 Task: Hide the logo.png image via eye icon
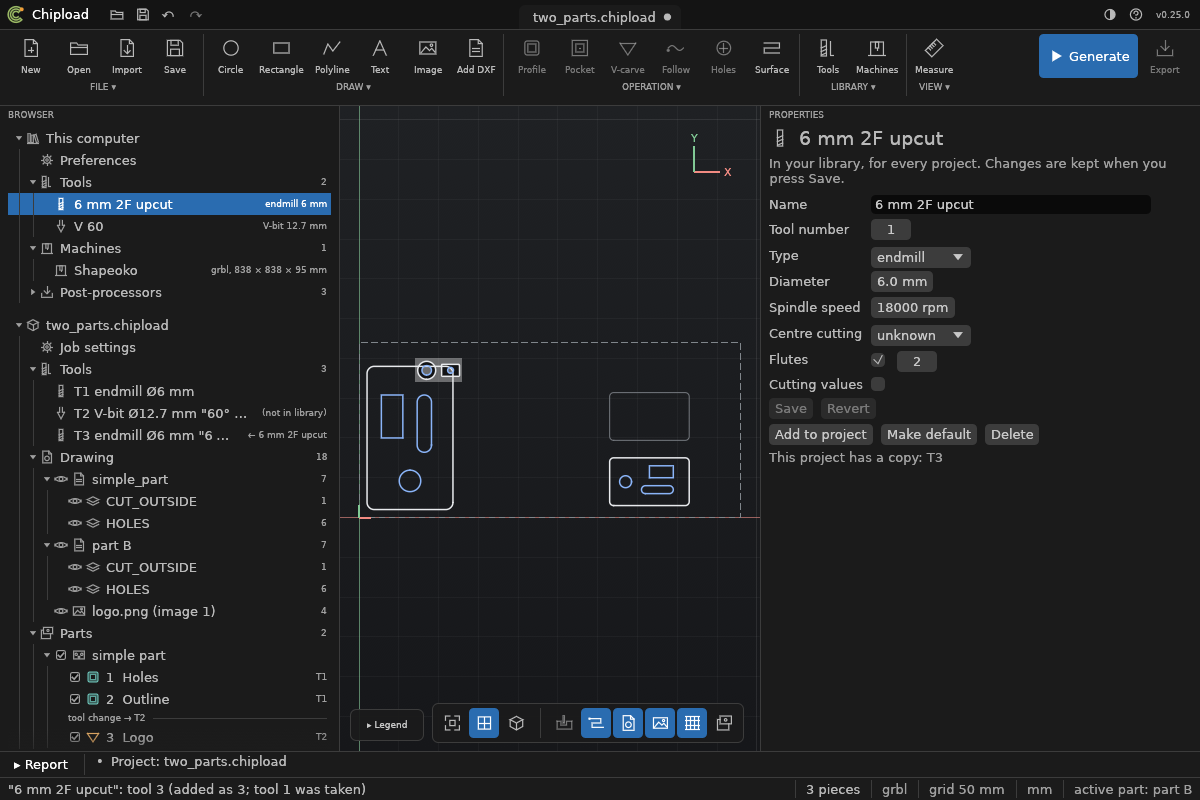[61, 611]
